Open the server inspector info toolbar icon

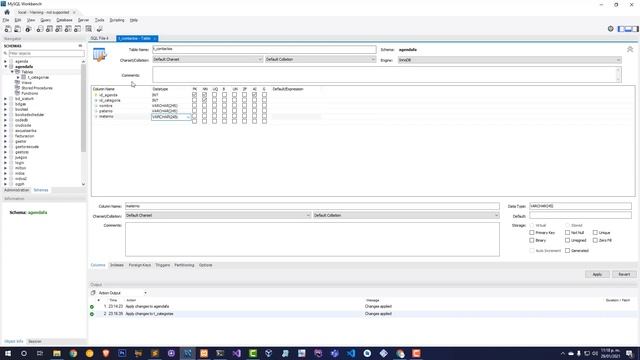[x=28, y=29]
